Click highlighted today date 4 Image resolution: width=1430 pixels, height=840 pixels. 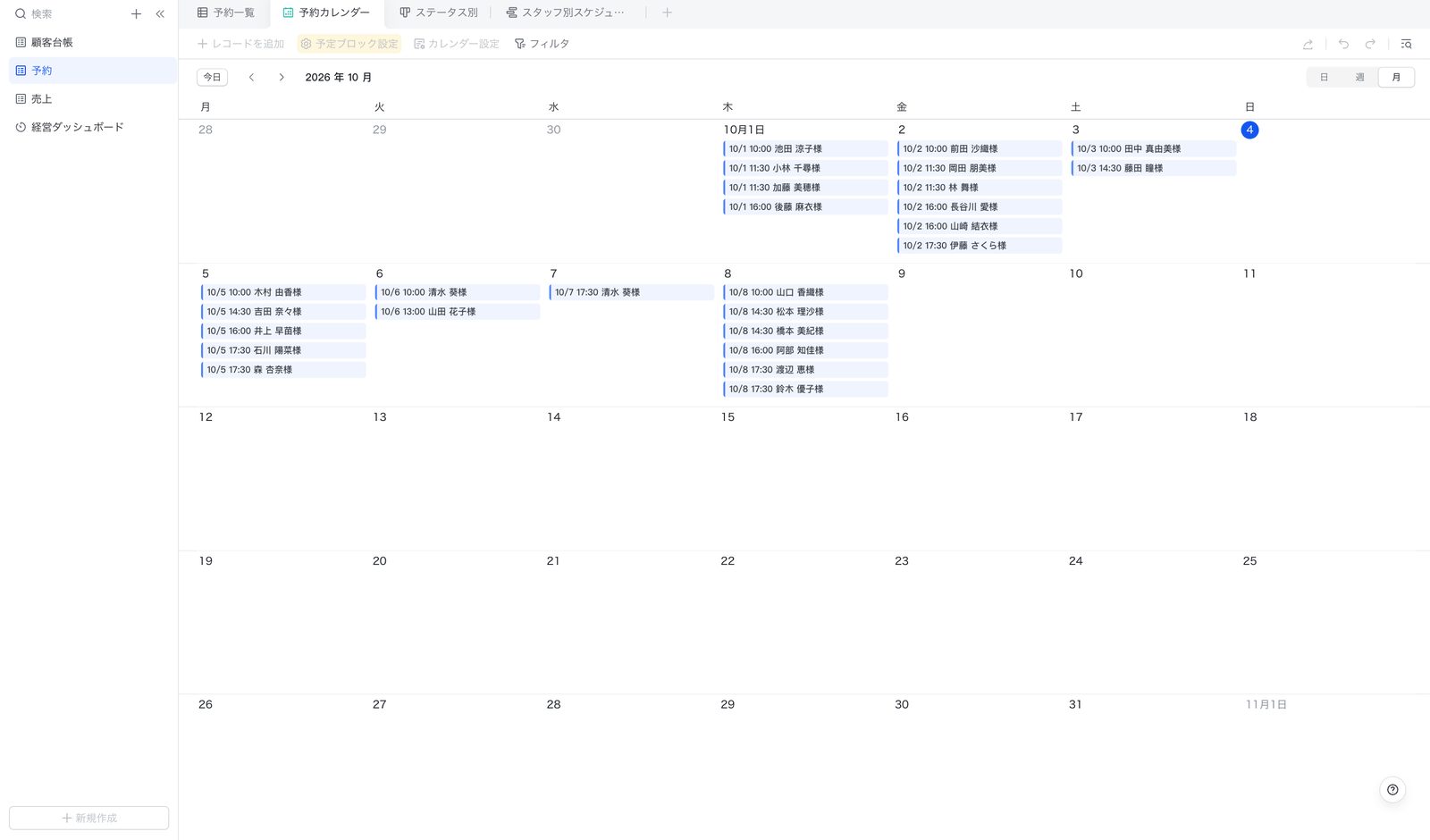(1249, 130)
